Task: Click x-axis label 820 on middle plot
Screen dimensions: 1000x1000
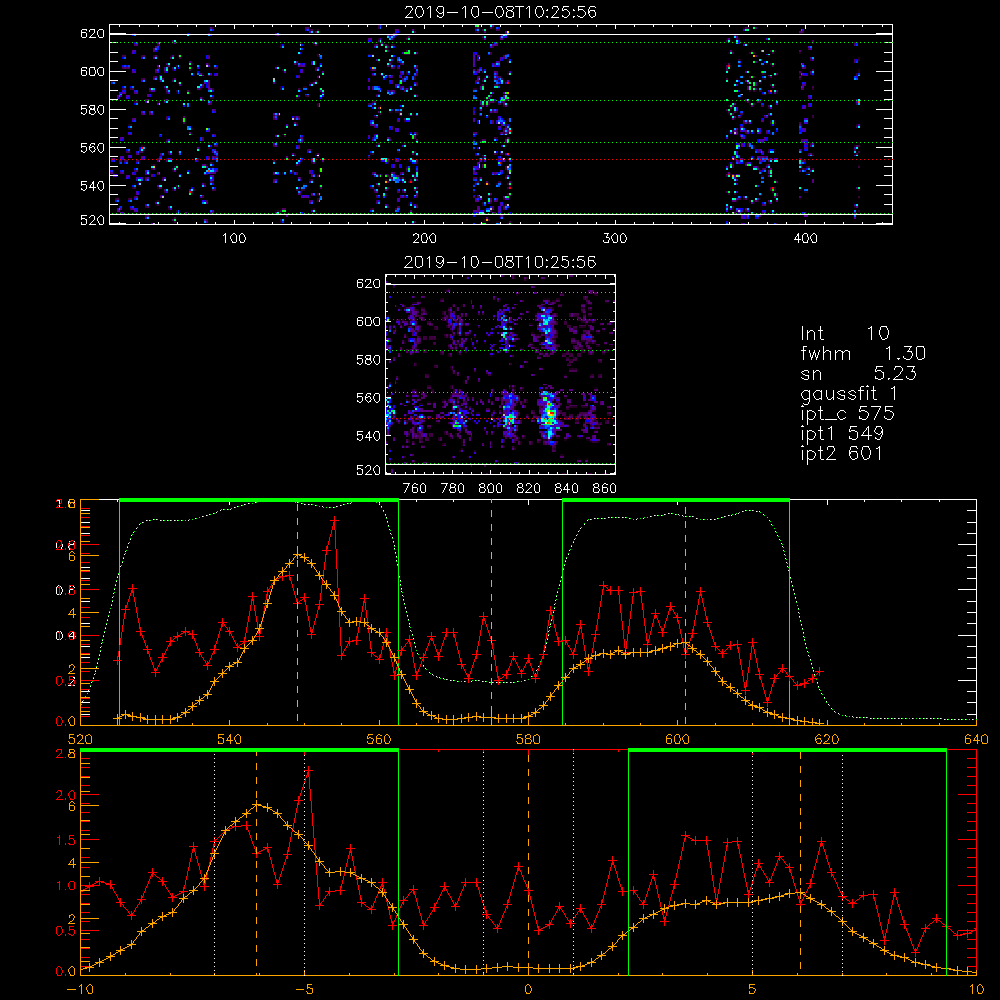Action: pos(529,489)
